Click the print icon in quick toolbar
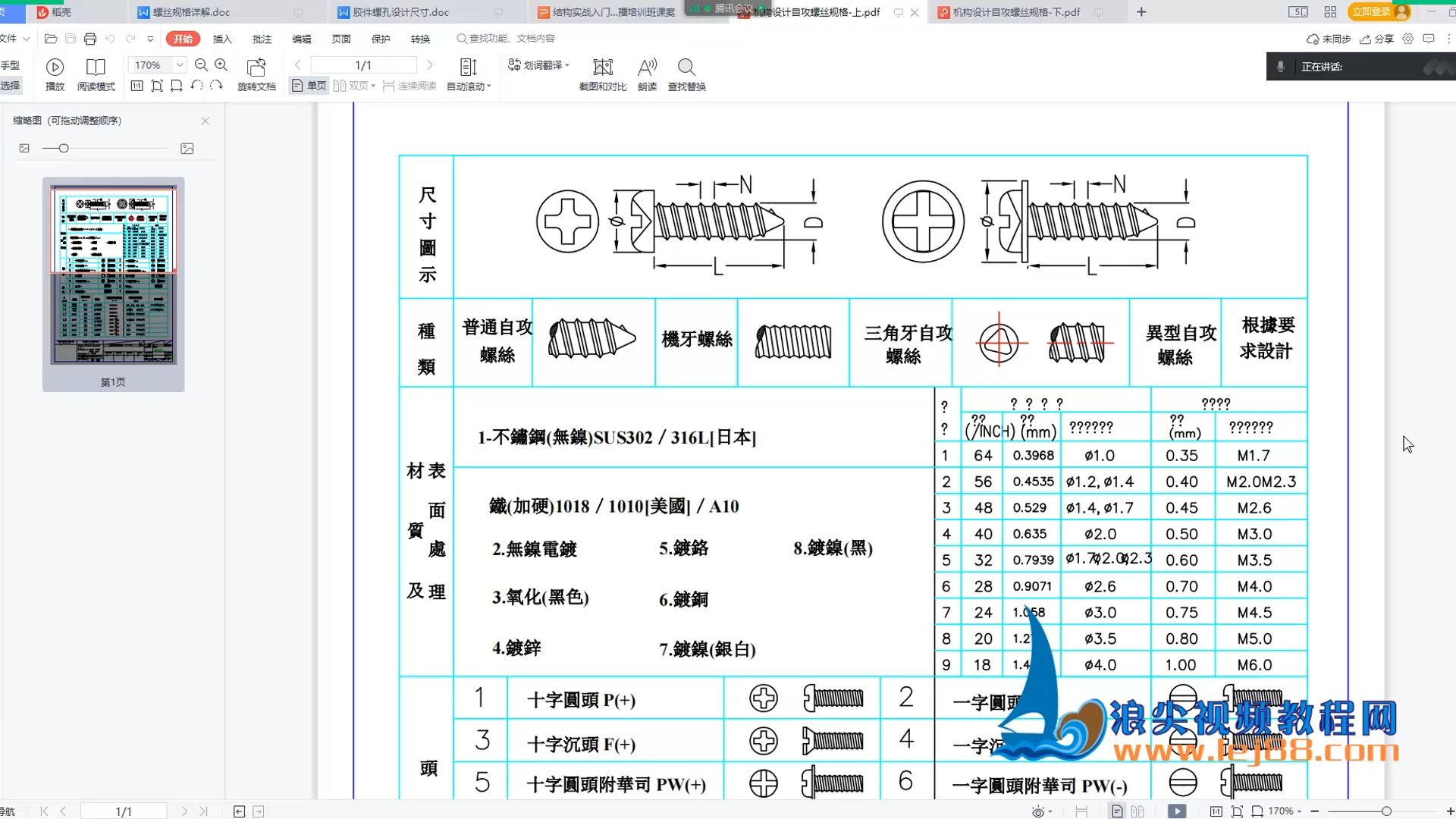Image resolution: width=1456 pixels, height=819 pixels. click(90, 39)
